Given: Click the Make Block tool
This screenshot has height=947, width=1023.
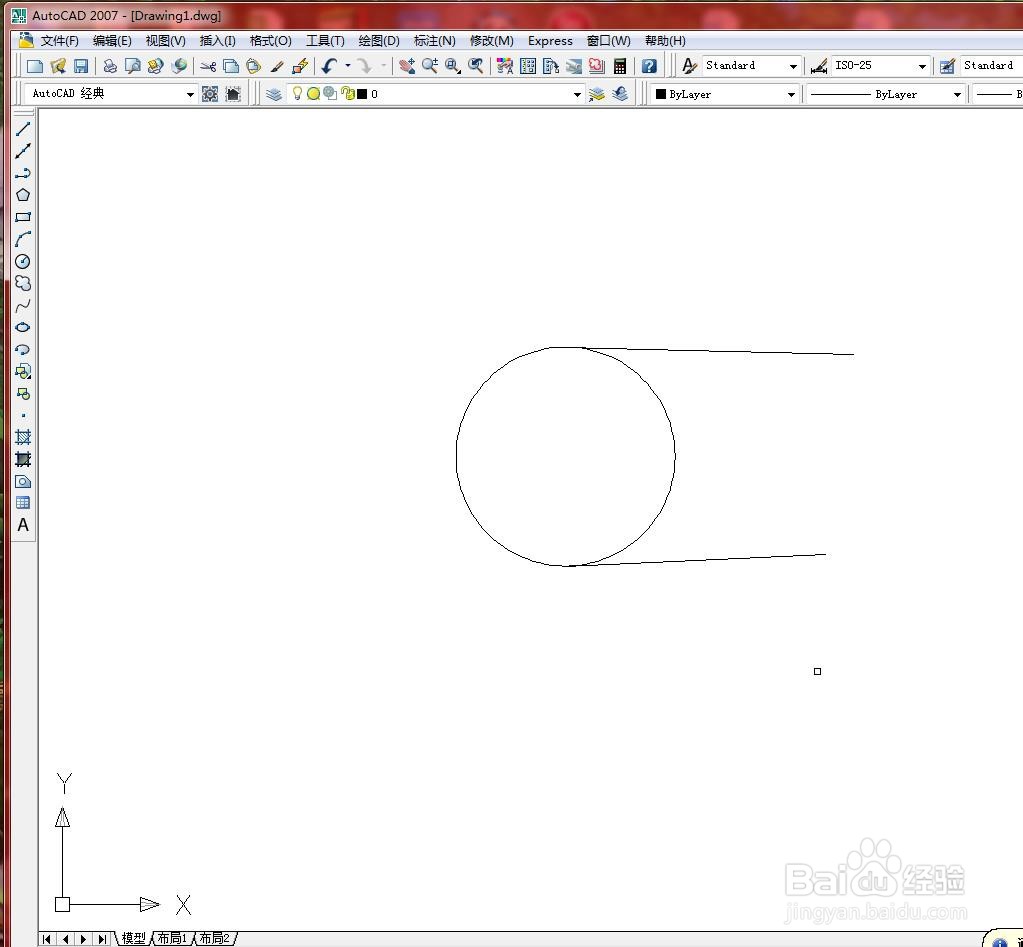Looking at the screenshot, I should 23,394.
